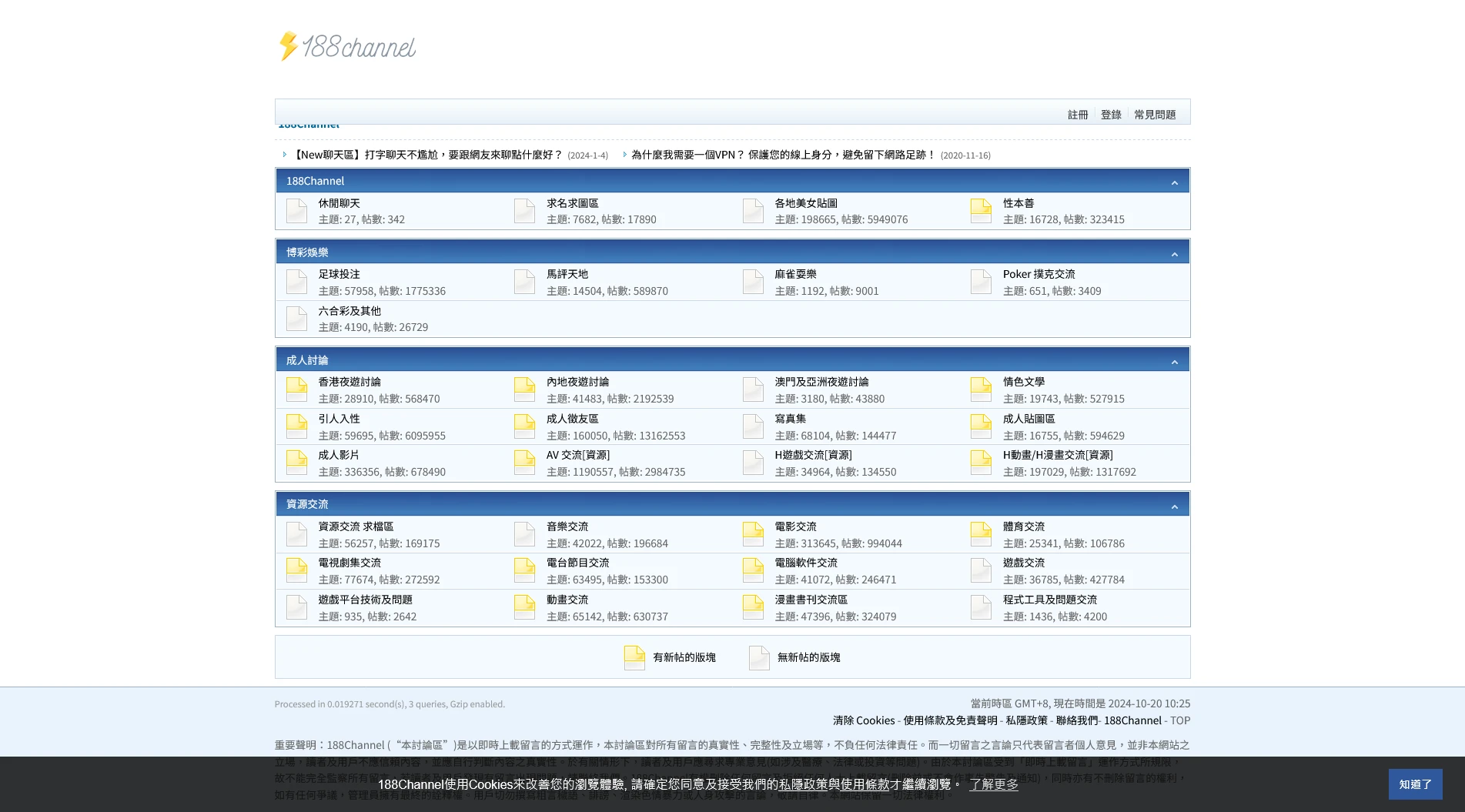This screenshot has width=1465, height=812.
Task: Click the folder icon beside 麻雀耍樂
Action: coord(753,282)
